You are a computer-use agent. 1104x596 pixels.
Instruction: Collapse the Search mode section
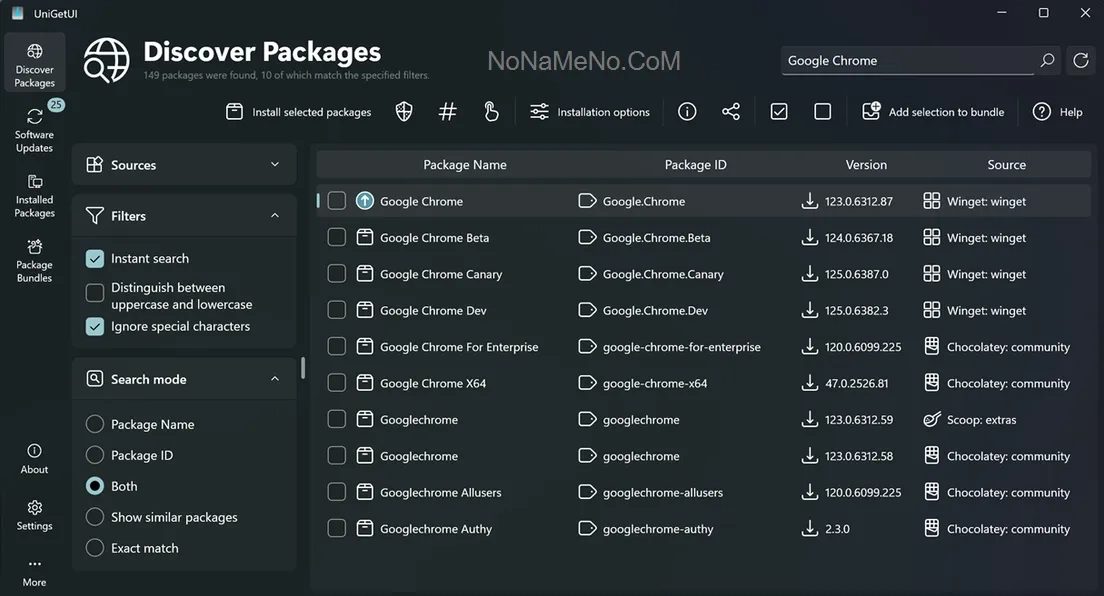coord(275,379)
